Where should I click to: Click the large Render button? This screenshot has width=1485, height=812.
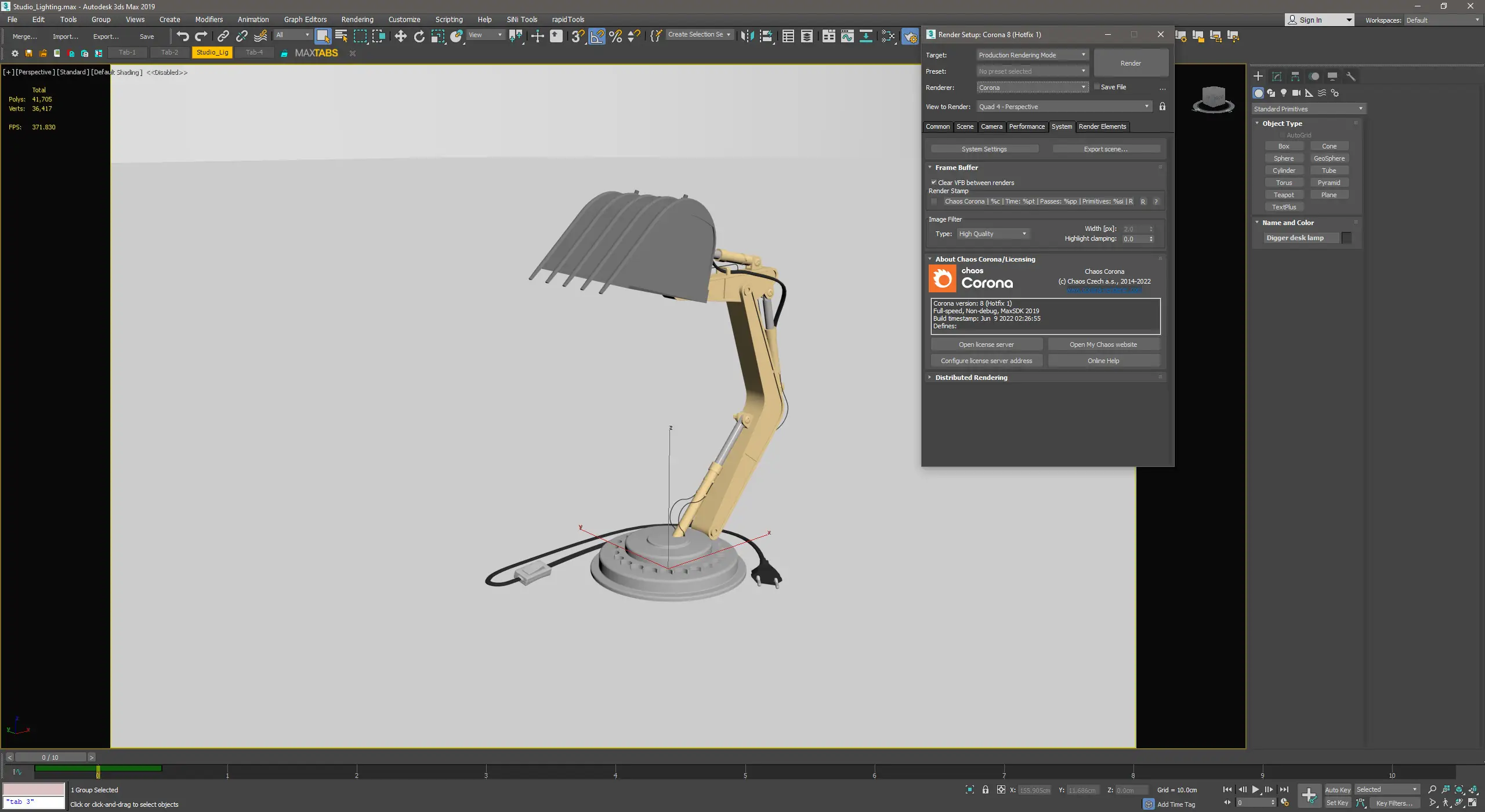(x=1131, y=63)
